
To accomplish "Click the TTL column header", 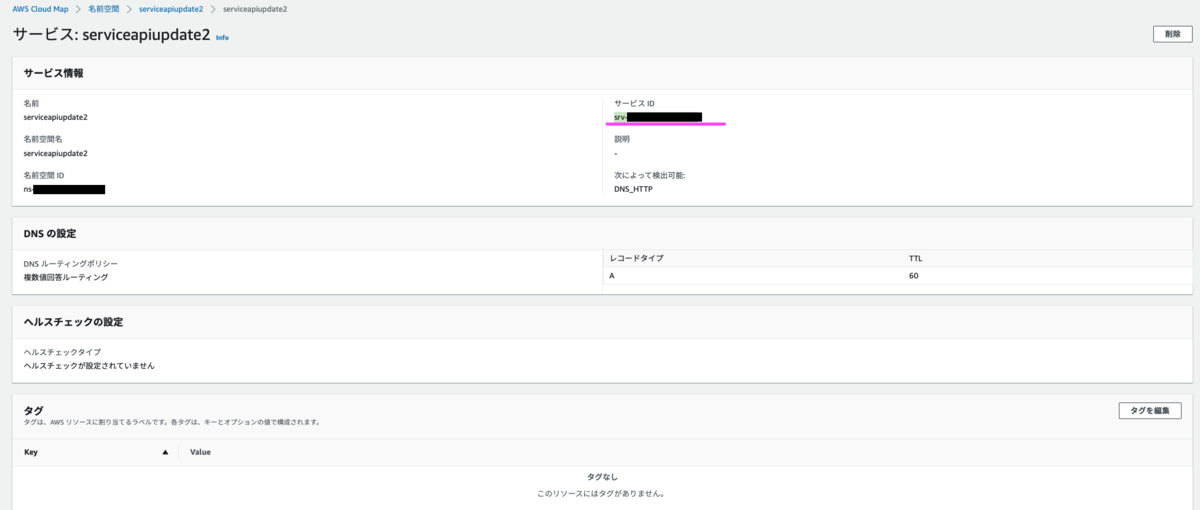I will point(915,258).
